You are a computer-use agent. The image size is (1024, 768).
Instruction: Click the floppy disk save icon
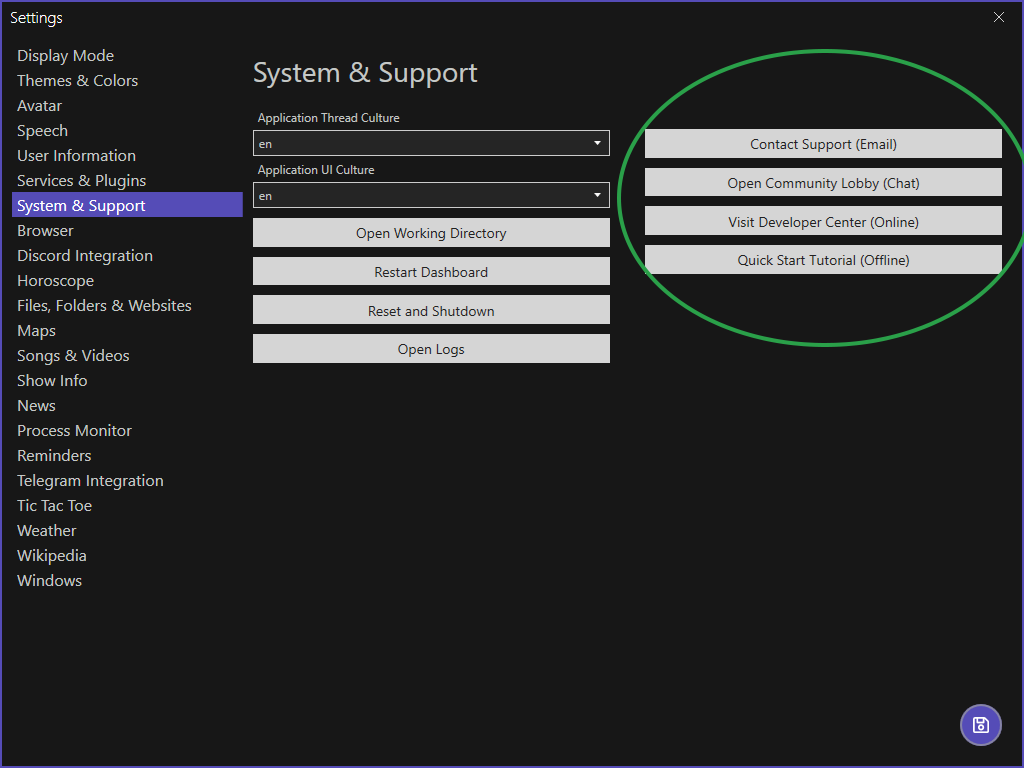[980, 725]
